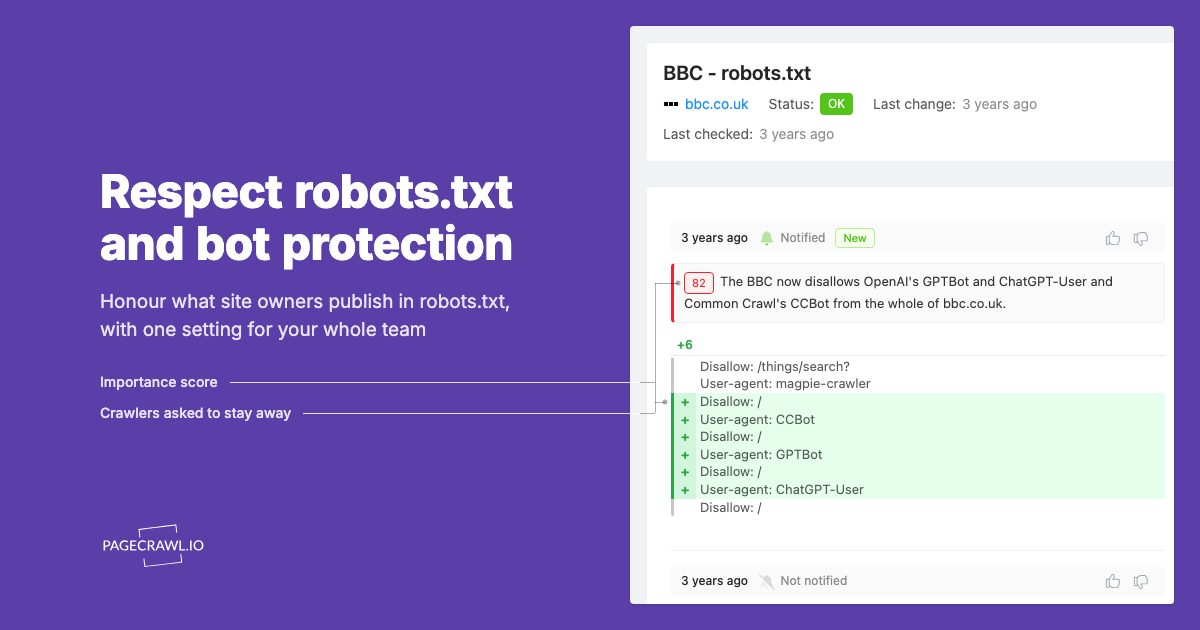
Task: Click the Crawlers asked to stay away label
Action: [195, 413]
